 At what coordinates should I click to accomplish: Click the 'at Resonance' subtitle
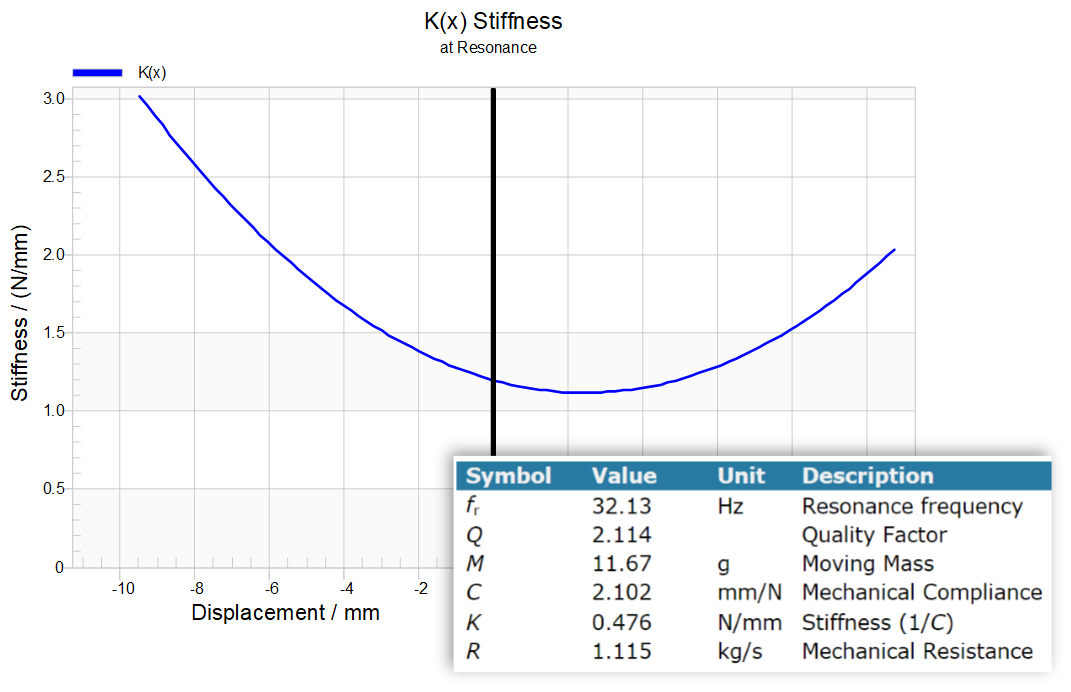(x=488, y=48)
